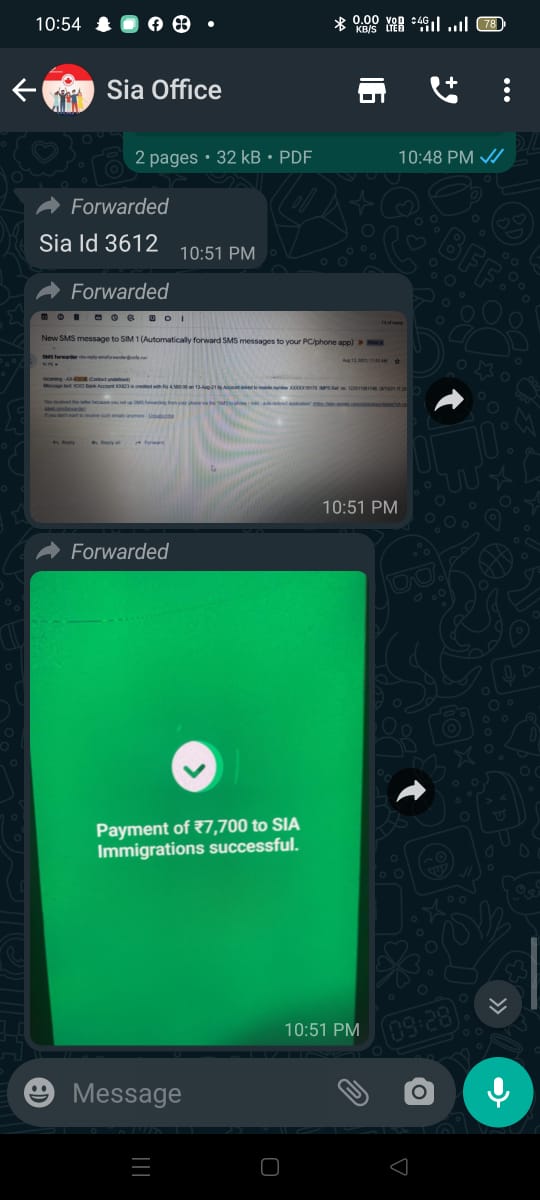Tap the green microphone voice button

coord(498,1092)
